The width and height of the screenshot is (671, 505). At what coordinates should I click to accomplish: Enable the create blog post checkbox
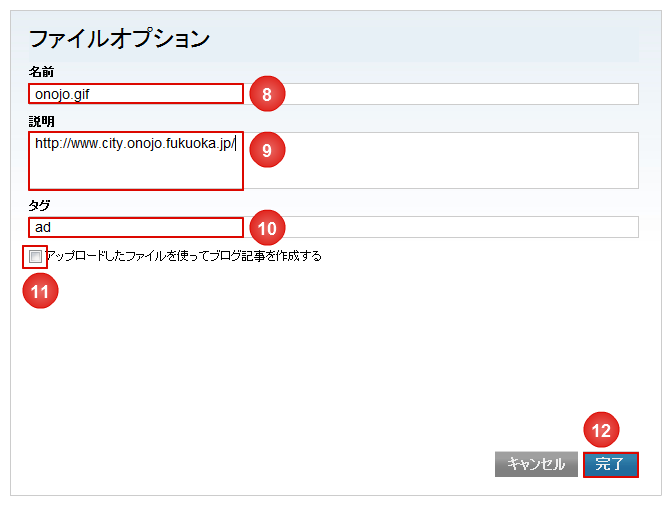click(x=36, y=257)
